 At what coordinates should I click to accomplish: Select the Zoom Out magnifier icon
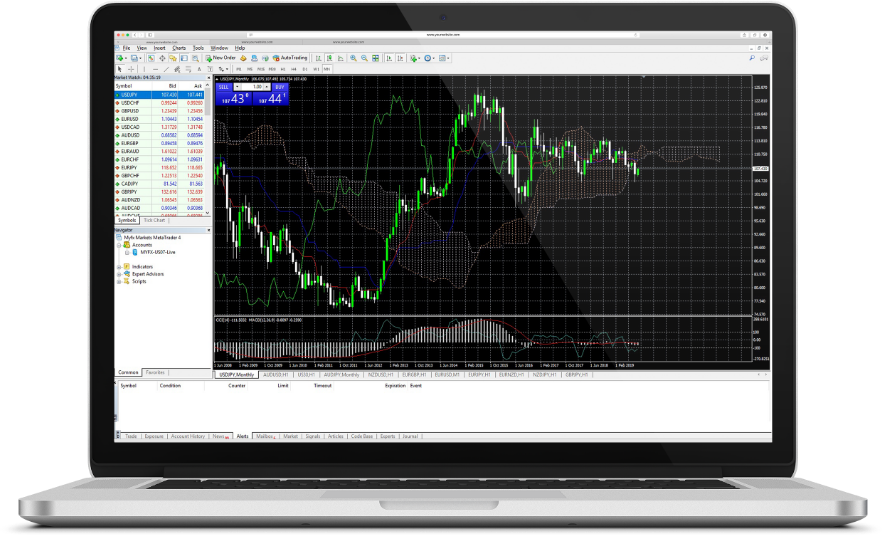coord(364,58)
